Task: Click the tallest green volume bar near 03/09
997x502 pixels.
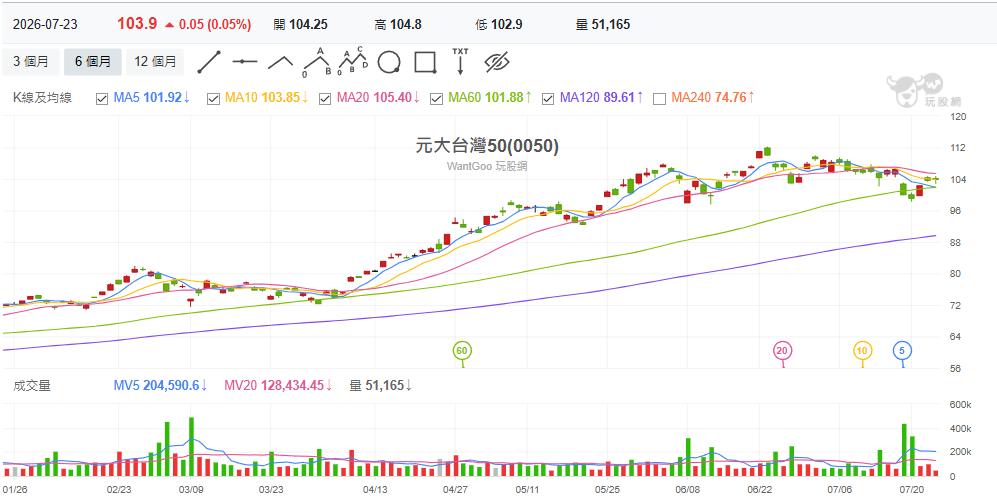Action: 191,447
